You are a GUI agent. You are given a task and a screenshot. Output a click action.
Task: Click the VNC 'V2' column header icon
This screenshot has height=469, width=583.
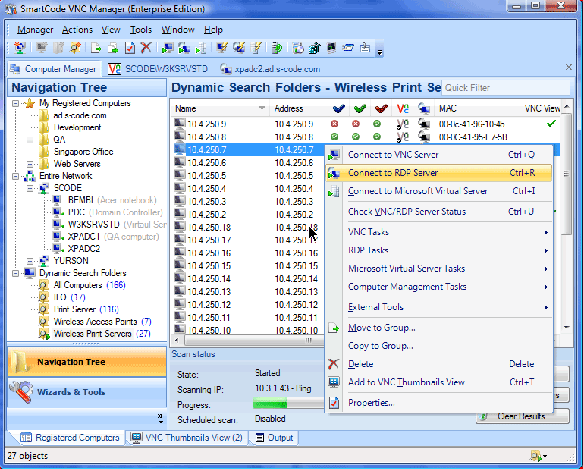pos(403,109)
